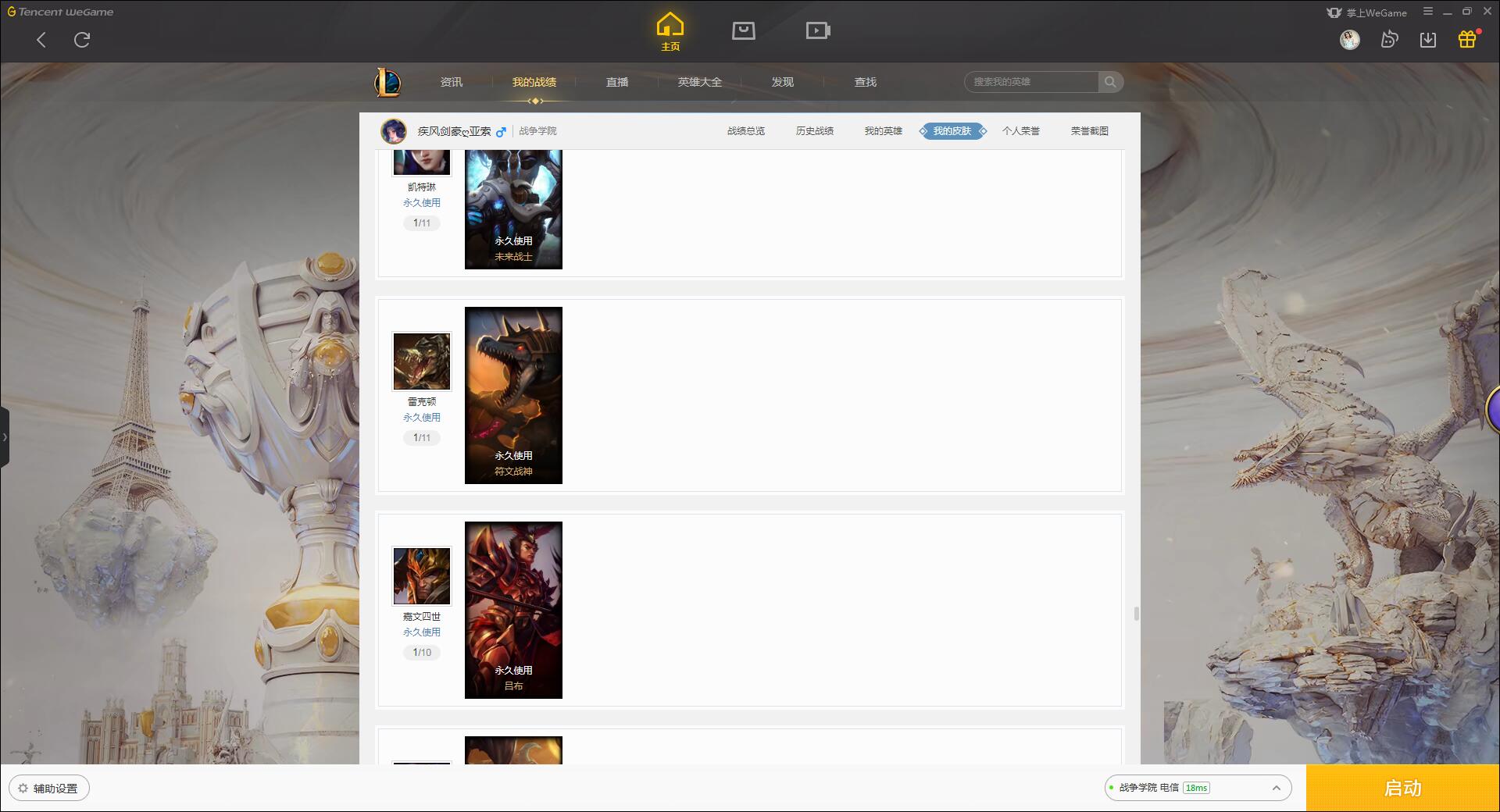Screen dimensions: 1500x812
Task: Click 永久使用 label under 雷克顿 name
Action: (x=422, y=418)
